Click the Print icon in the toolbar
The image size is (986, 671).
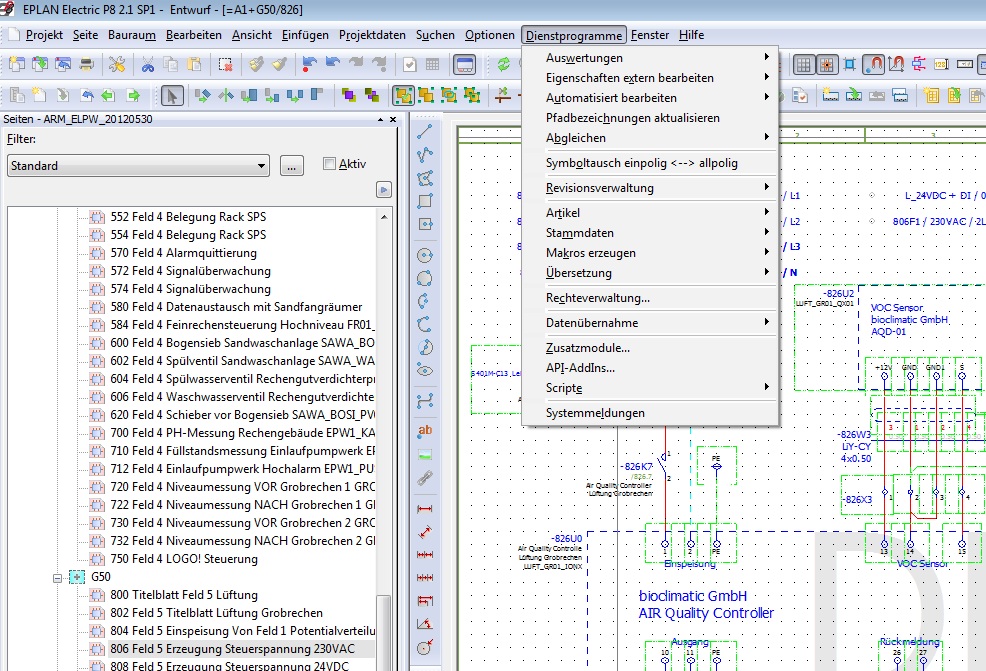[86, 64]
